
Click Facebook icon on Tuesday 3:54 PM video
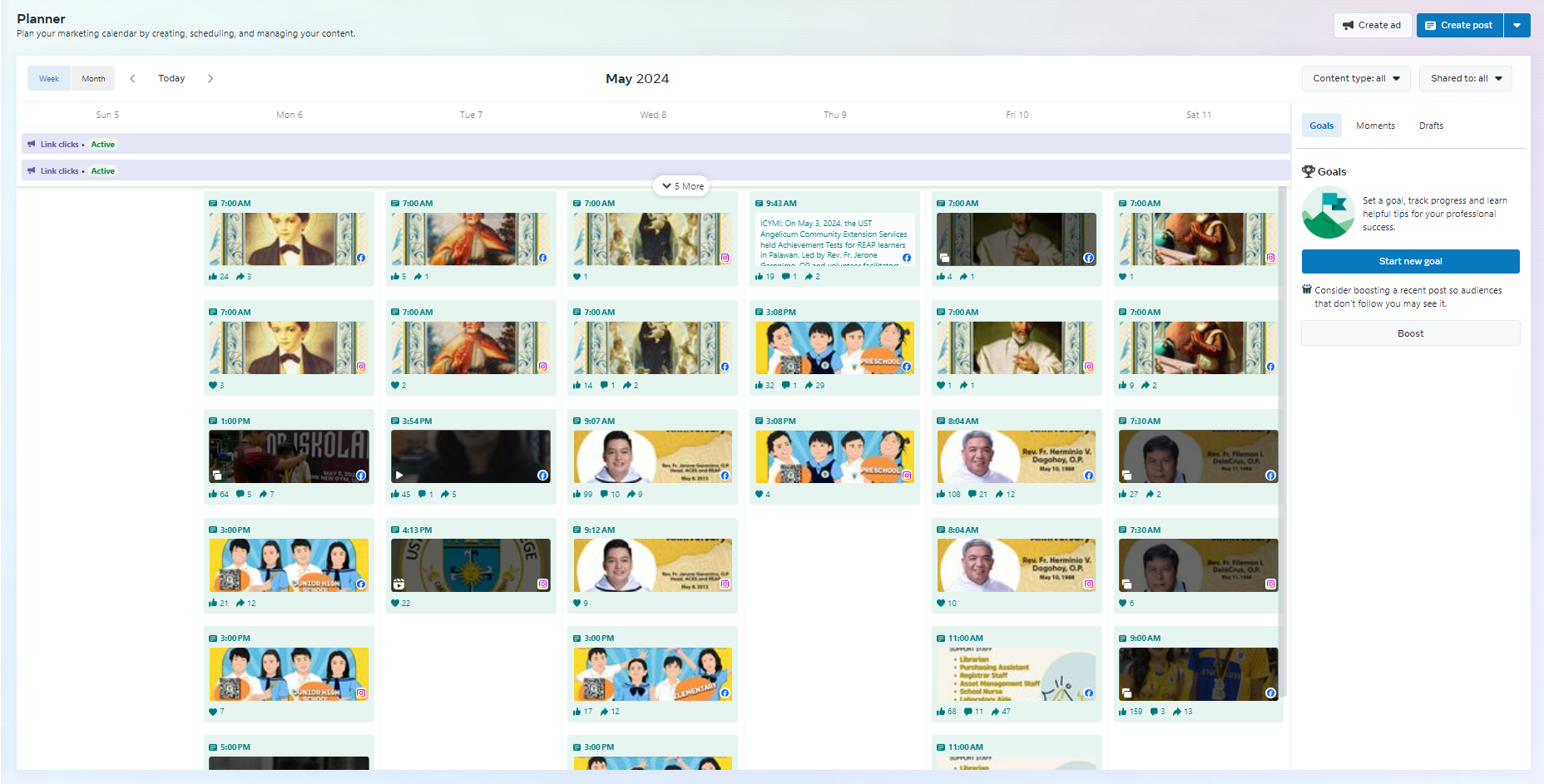[542, 476]
